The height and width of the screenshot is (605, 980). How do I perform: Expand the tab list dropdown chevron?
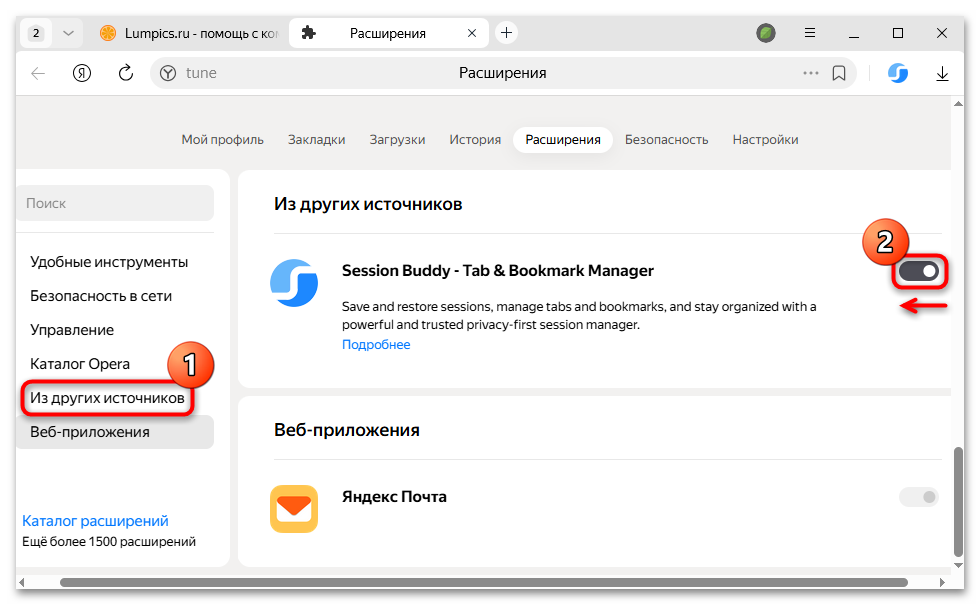tap(68, 33)
